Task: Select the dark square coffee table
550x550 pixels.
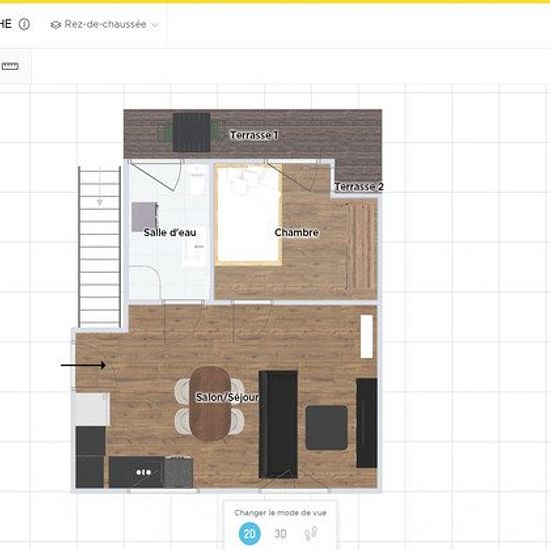Action: (327, 428)
